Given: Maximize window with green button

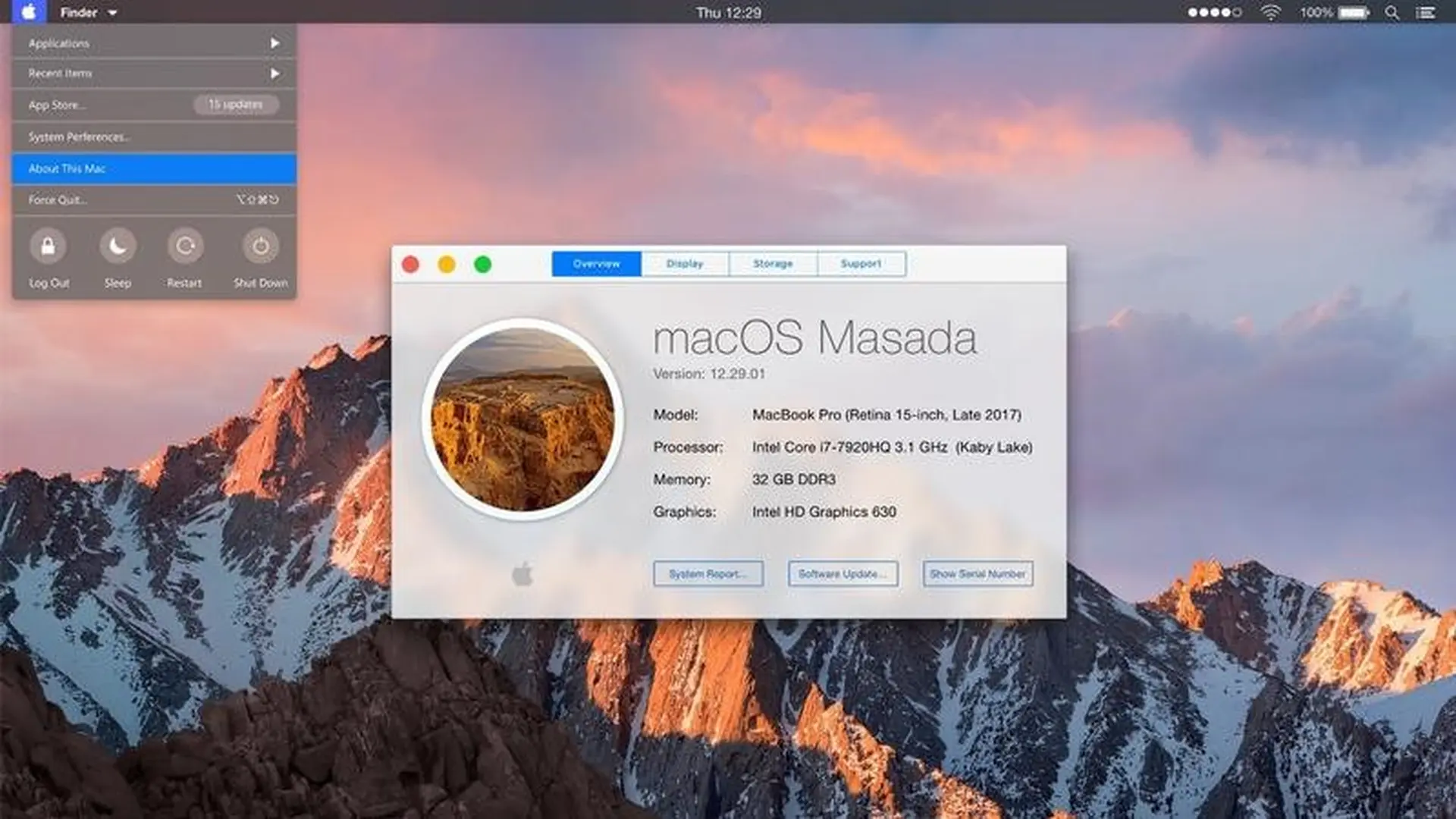Looking at the screenshot, I should click(482, 264).
